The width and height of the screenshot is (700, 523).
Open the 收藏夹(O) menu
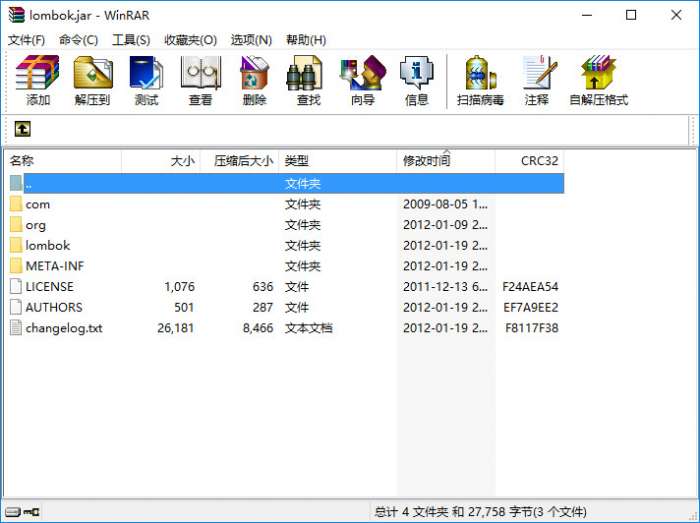[191, 40]
